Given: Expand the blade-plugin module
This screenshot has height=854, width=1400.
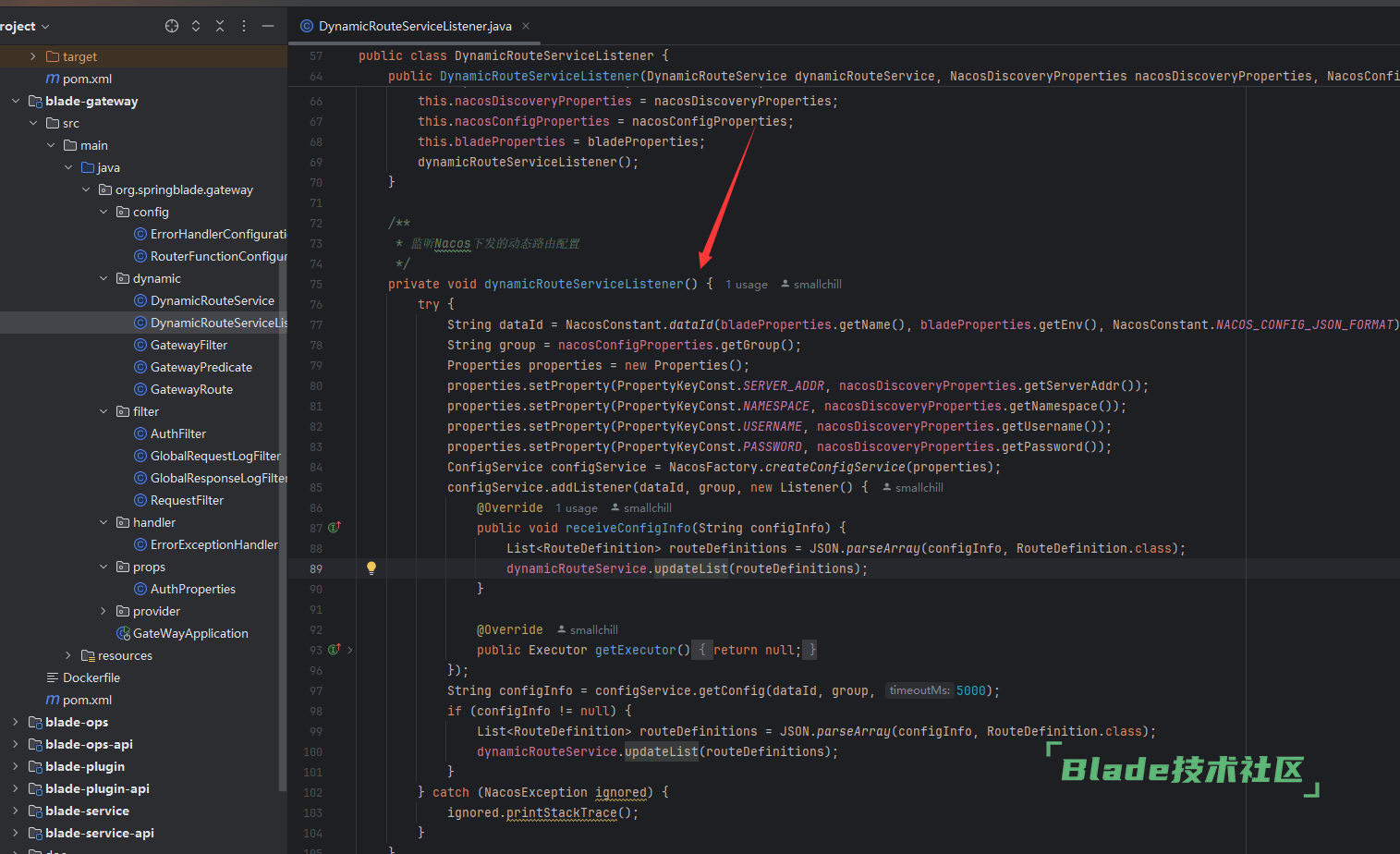Looking at the screenshot, I should (x=16, y=766).
